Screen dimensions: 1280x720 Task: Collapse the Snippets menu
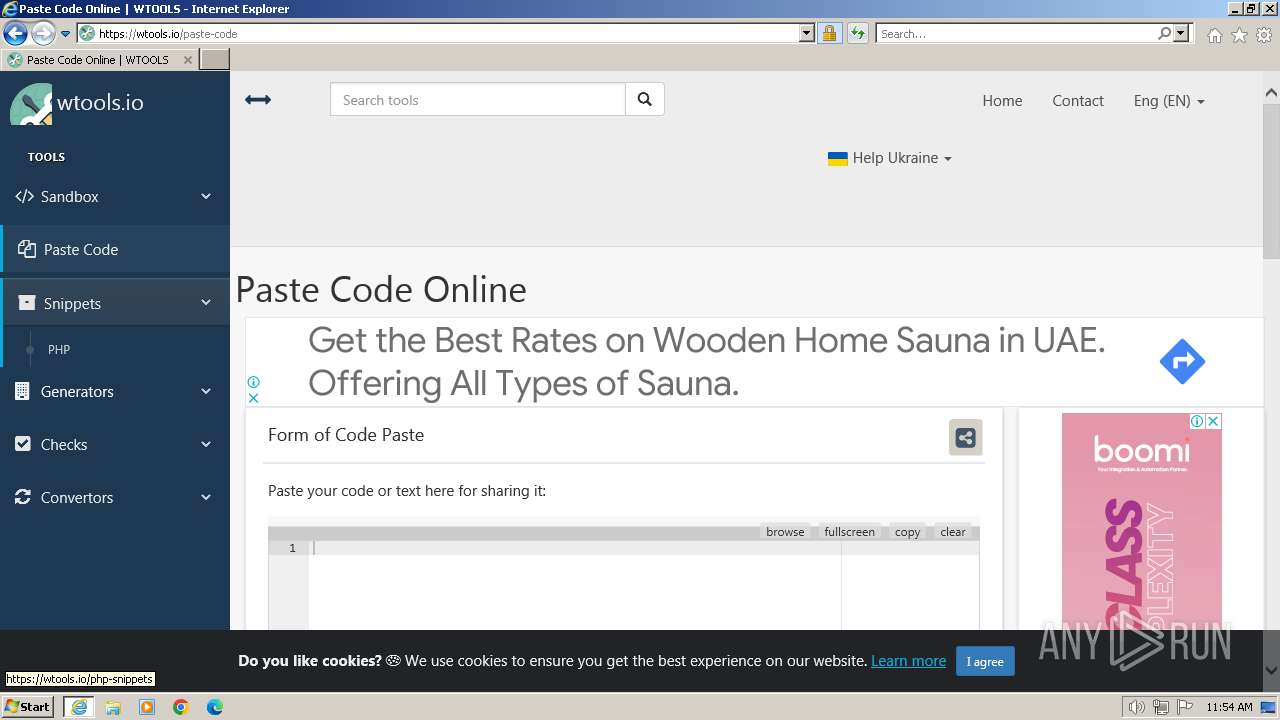(206, 303)
